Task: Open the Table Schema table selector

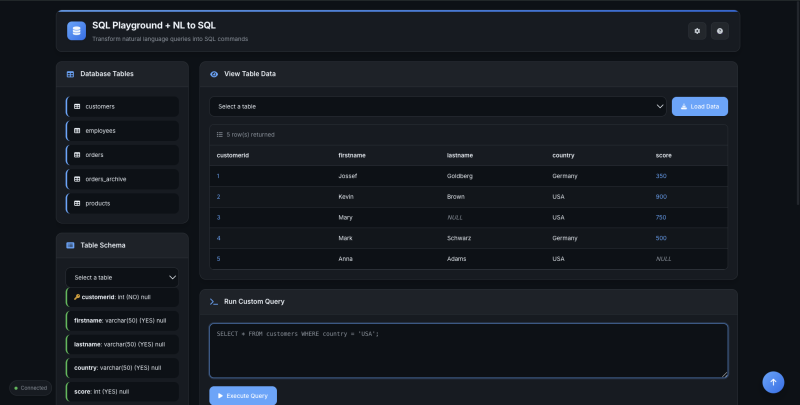Action: coord(122,277)
